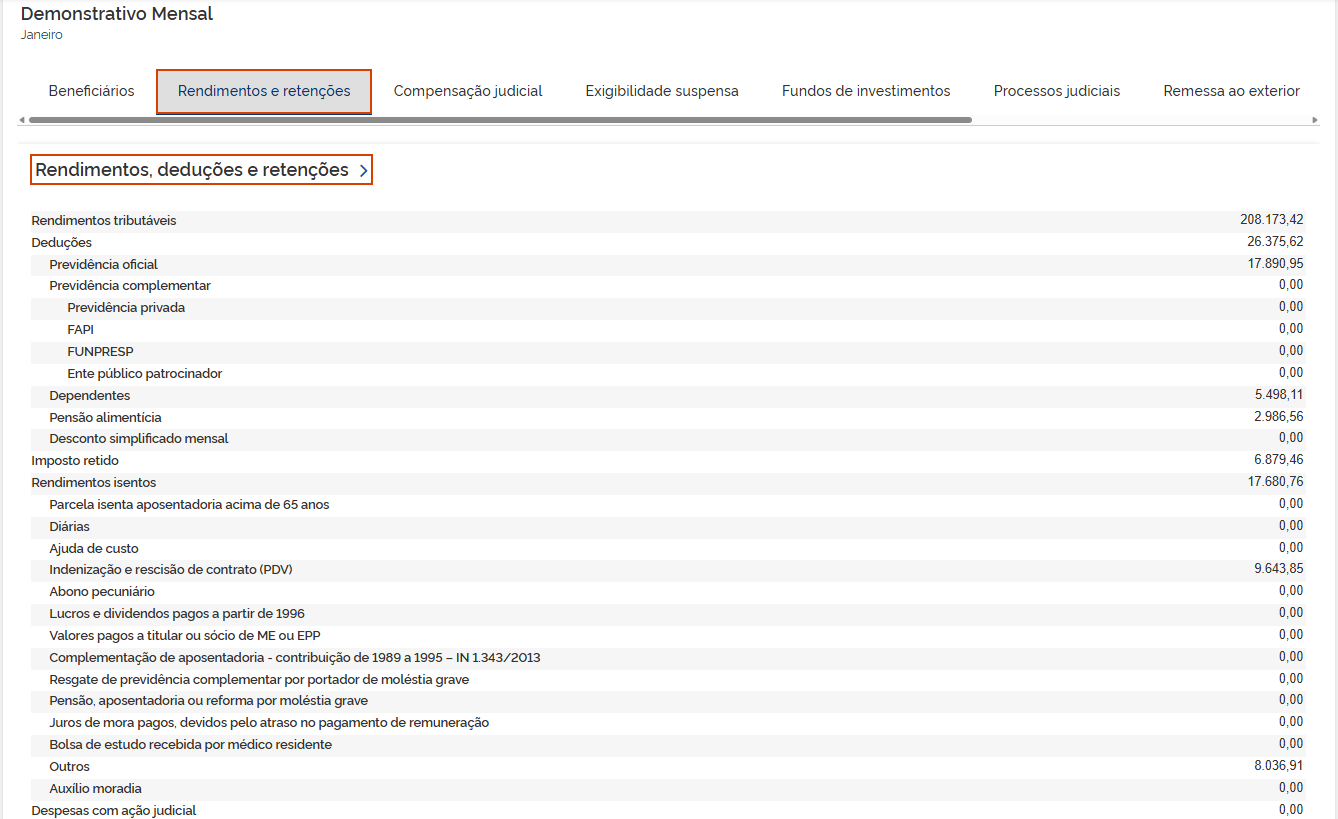Select the Rendimentos isentos row label
Screen dimensions: 1338x819
[94, 483]
